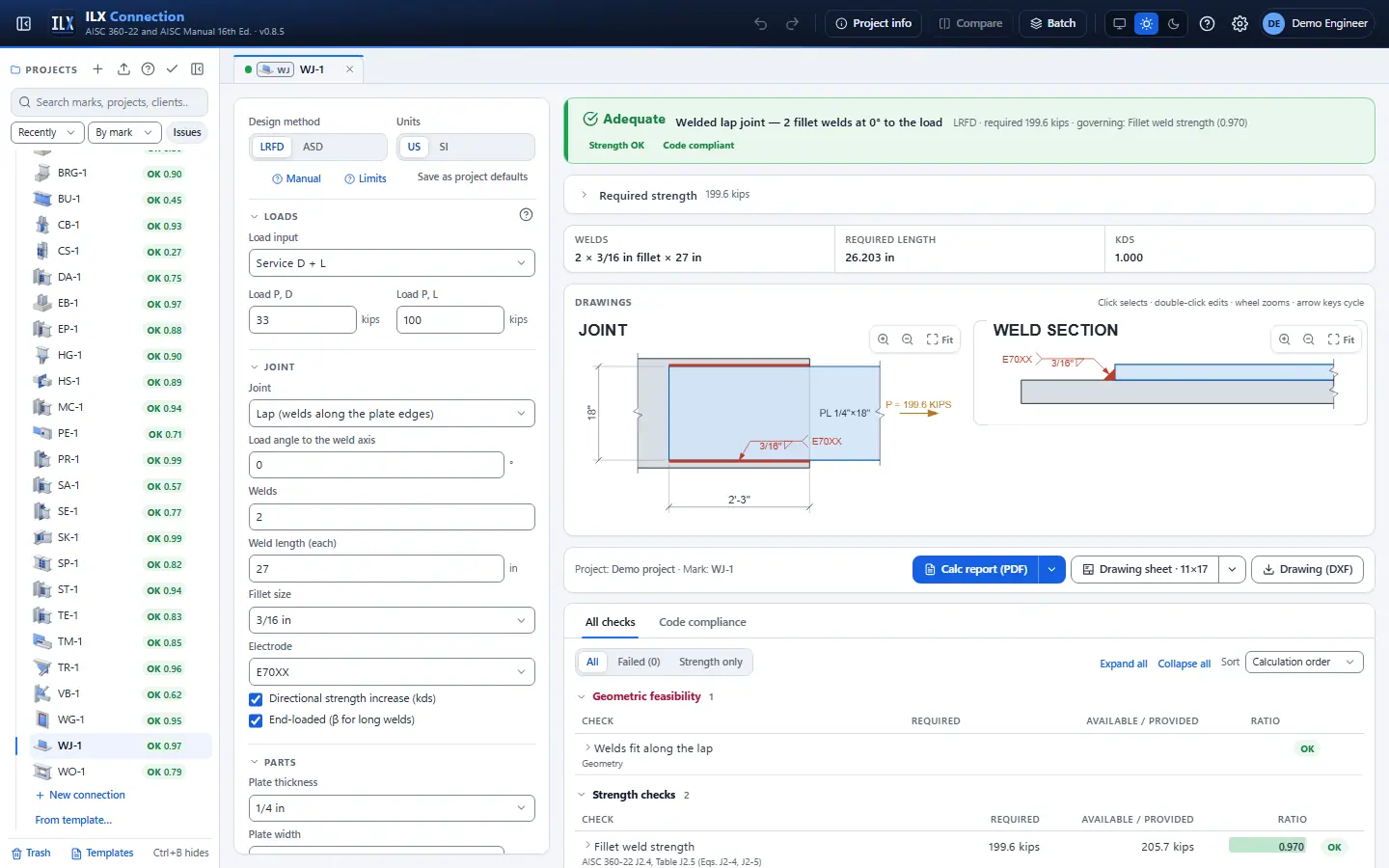Viewport: 1389px width, 868px height.
Task: Export the Drawing (DXF)
Action: pyautogui.click(x=1308, y=569)
